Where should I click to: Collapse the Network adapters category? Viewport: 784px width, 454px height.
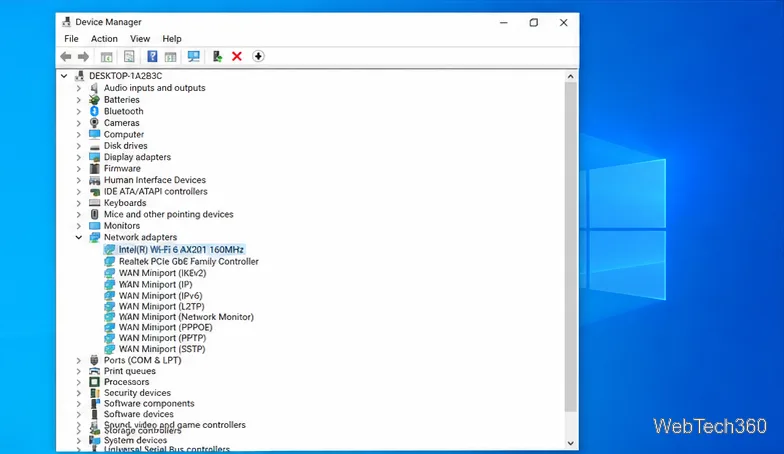pyautogui.click(x=78, y=237)
